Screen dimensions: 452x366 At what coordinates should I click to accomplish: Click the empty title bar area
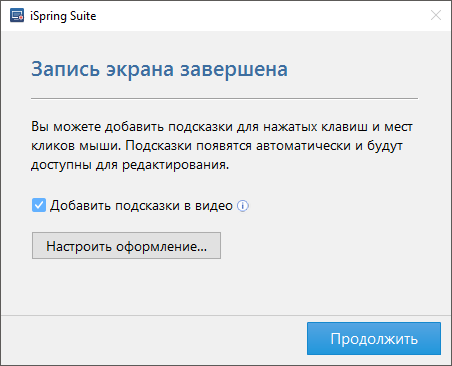click(x=260, y=16)
